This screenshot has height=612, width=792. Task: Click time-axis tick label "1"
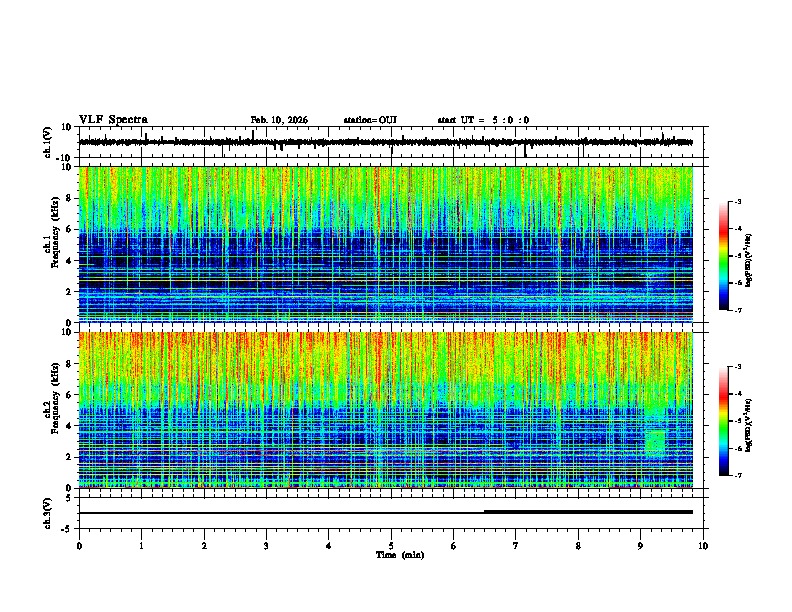click(x=141, y=546)
